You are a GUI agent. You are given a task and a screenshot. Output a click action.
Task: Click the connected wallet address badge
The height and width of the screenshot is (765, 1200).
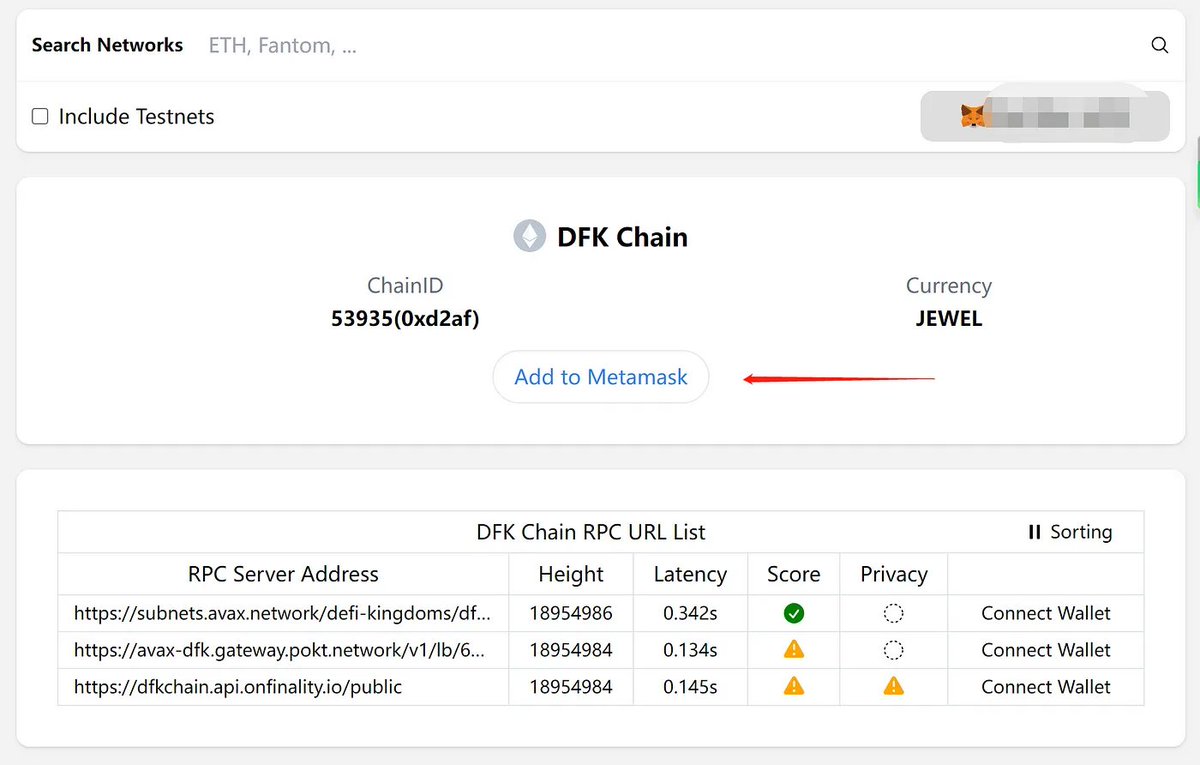[x=1045, y=116]
